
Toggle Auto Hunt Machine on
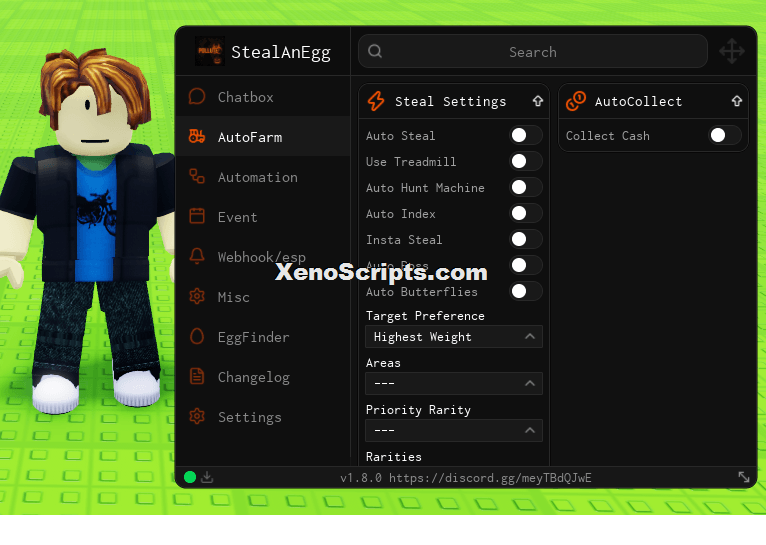pos(526,187)
